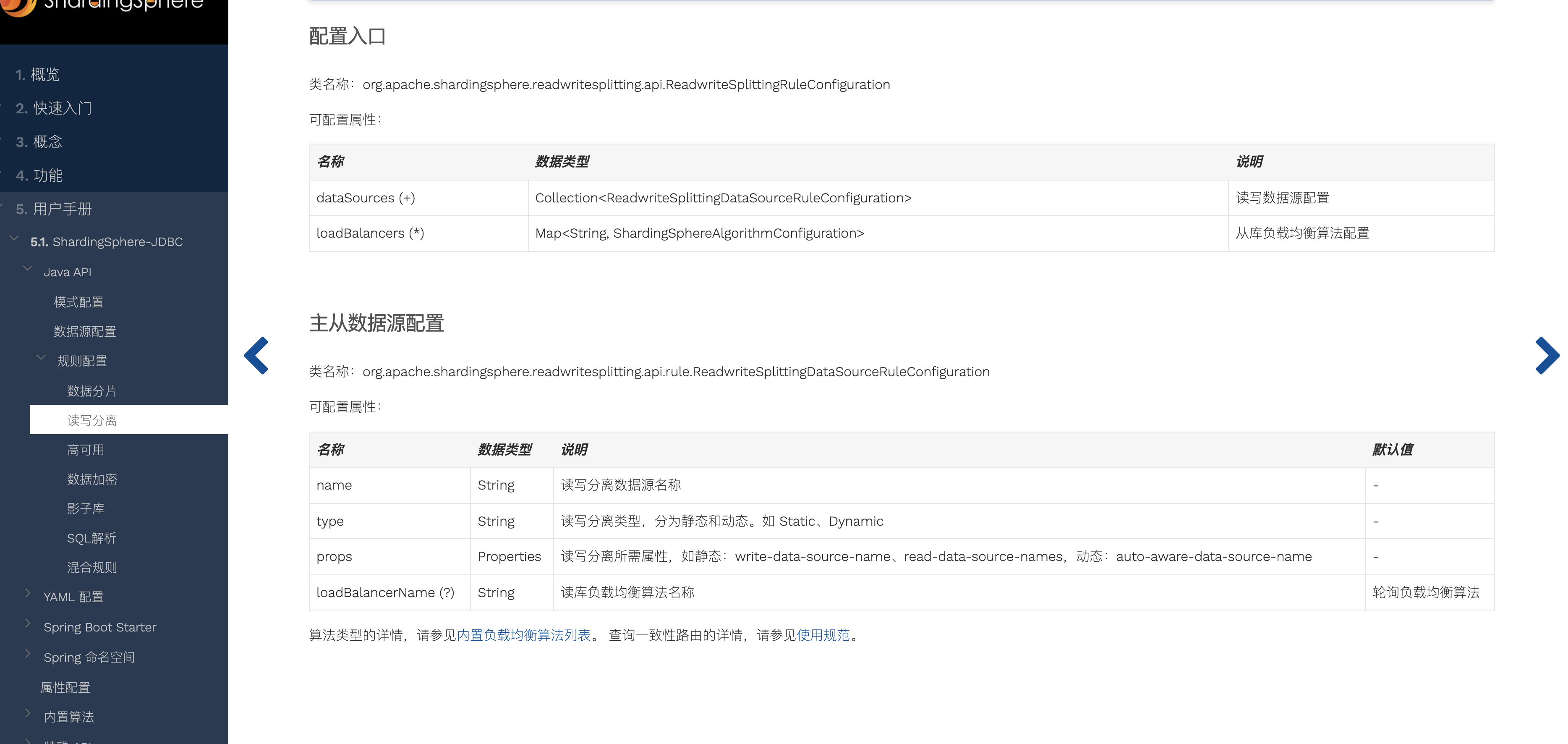Navigate to the SQL解析 page

coord(91,538)
